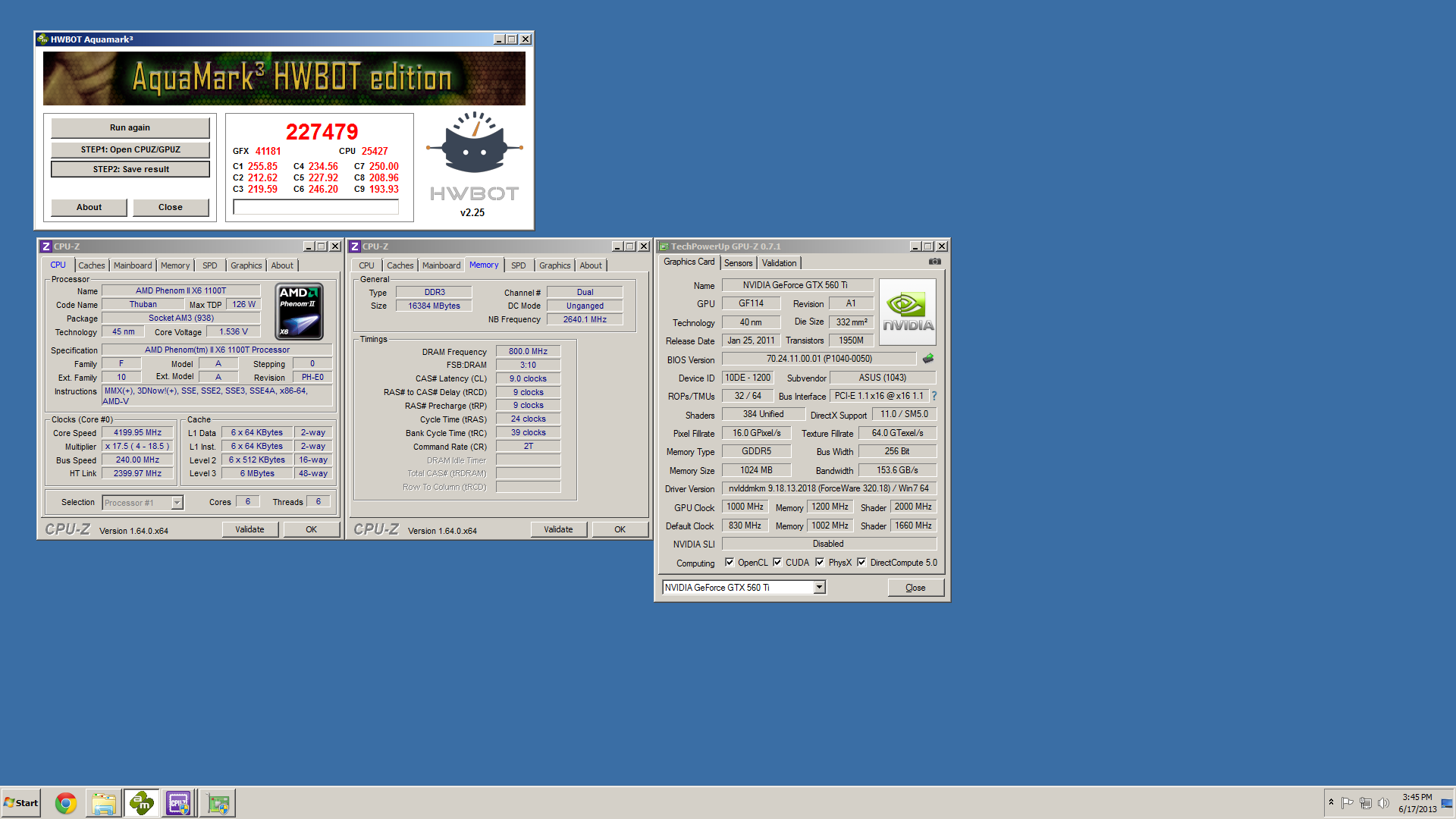
Task: Click the AMD Phenom II logo in CPU-Z
Action: point(300,312)
